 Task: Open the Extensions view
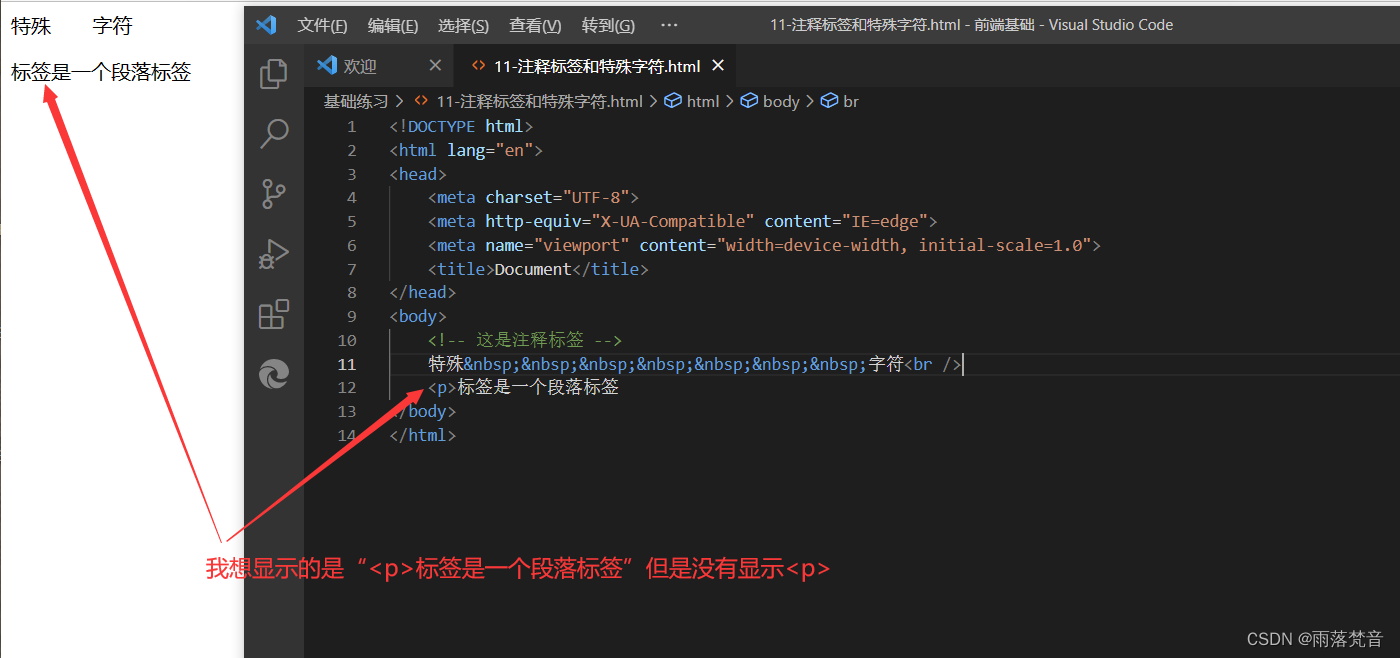click(x=274, y=314)
